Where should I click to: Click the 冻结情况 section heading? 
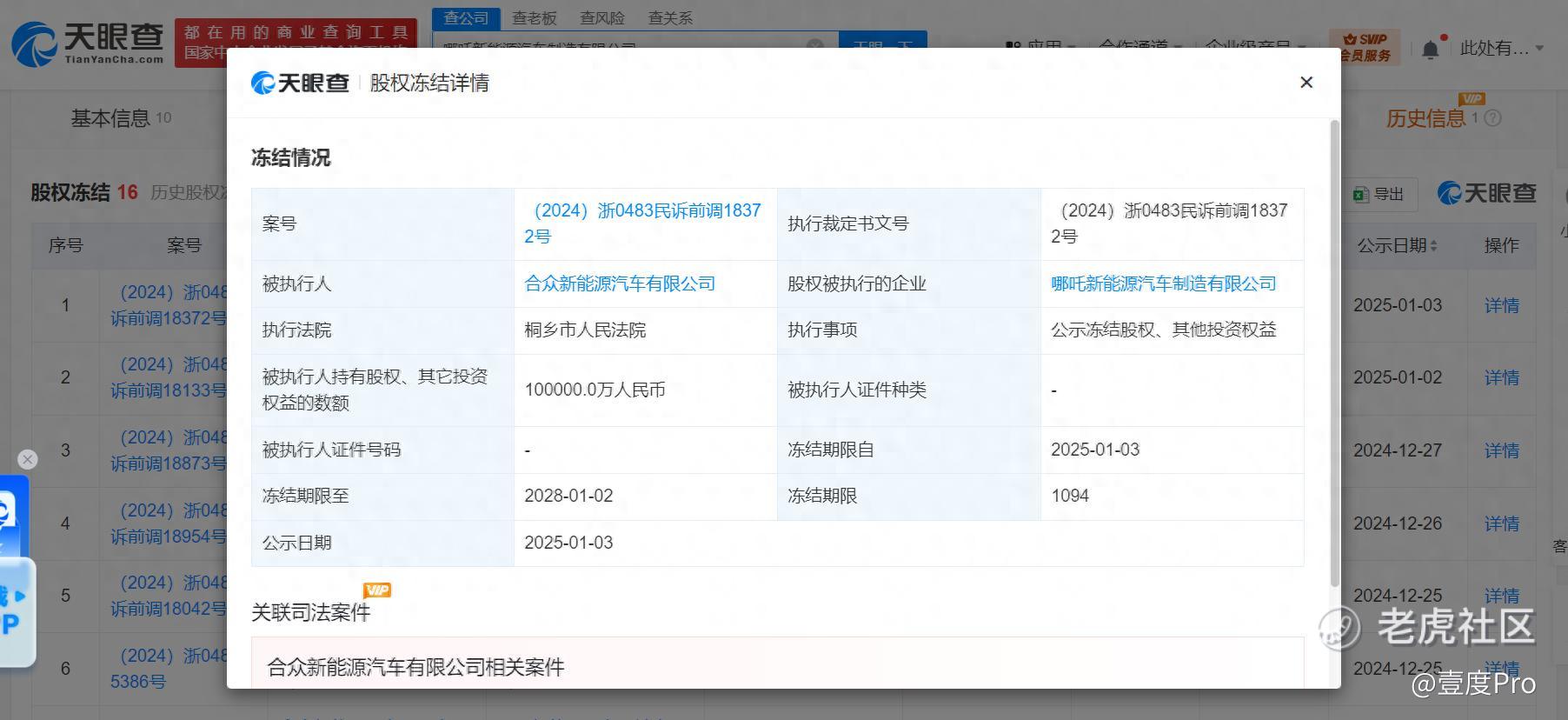click(291, 157)
